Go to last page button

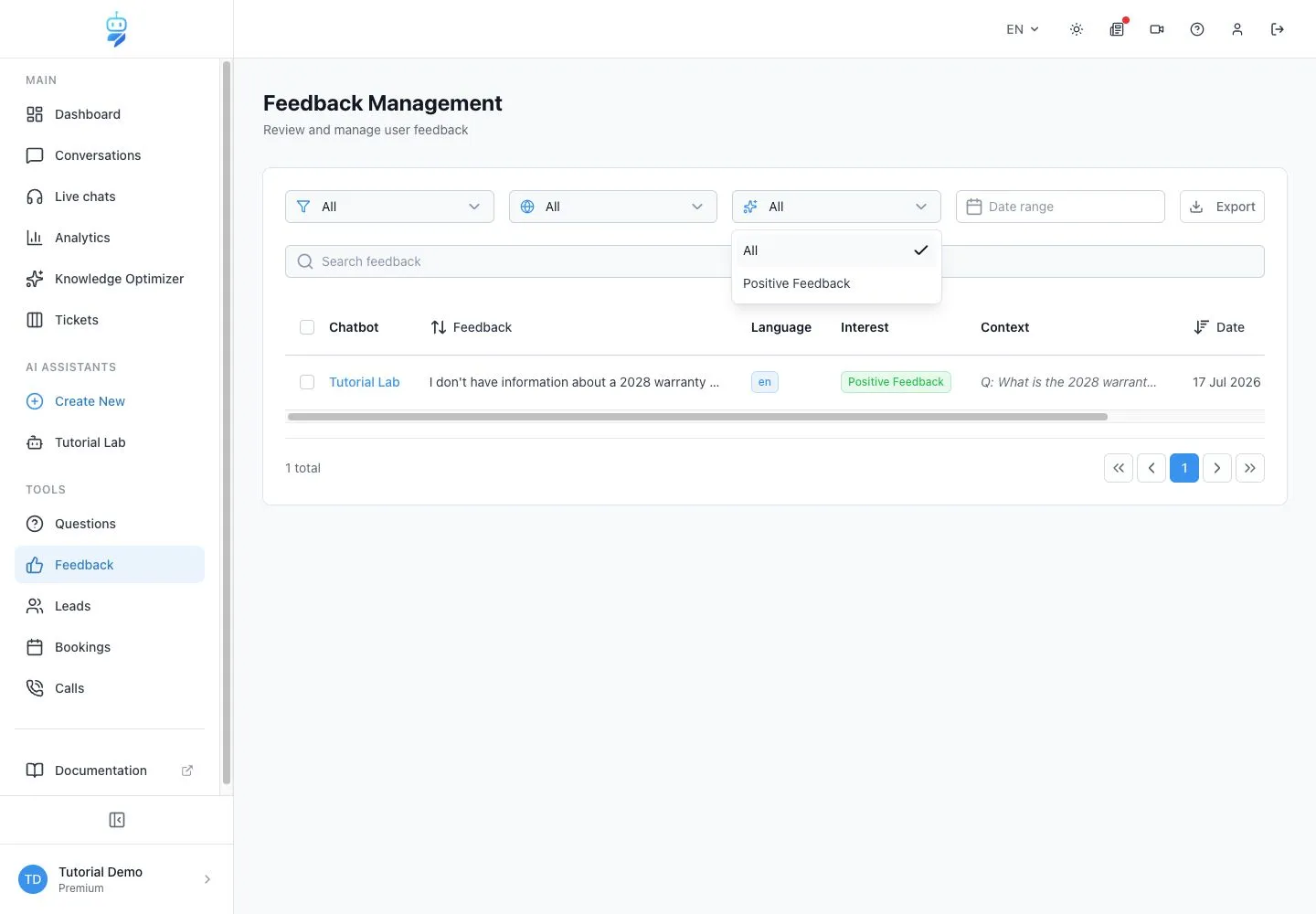(1250, 468)
